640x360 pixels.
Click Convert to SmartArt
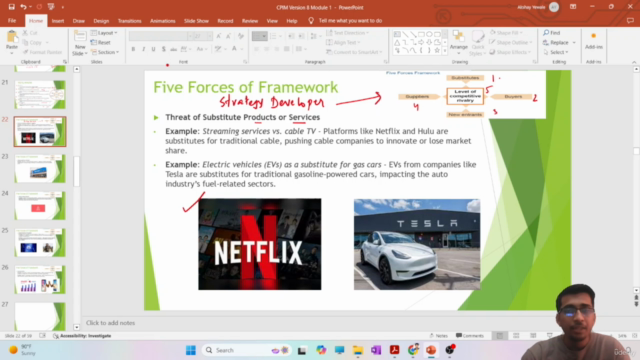pos(354,52)
